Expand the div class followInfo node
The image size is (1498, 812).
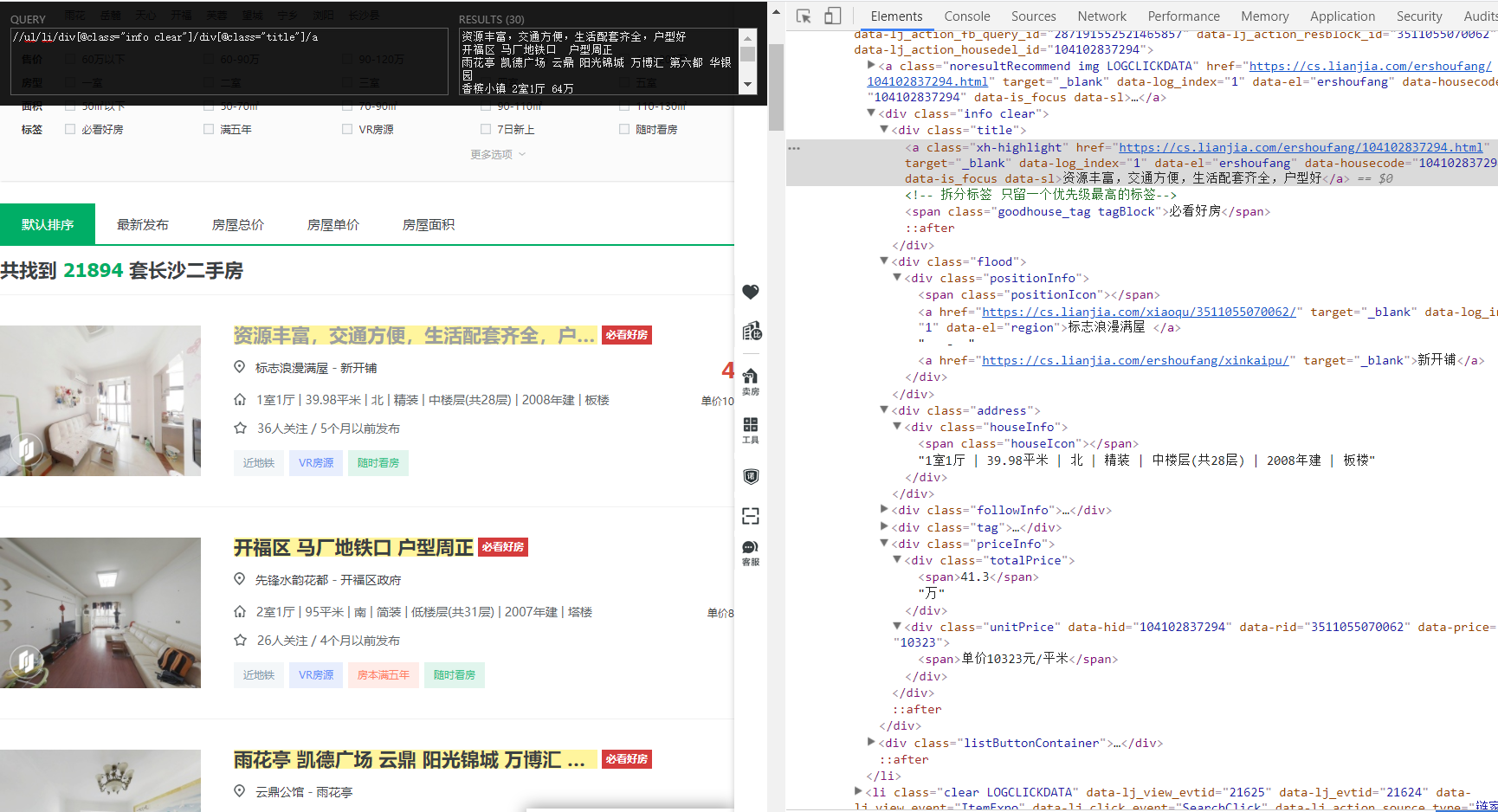[884, 510]
